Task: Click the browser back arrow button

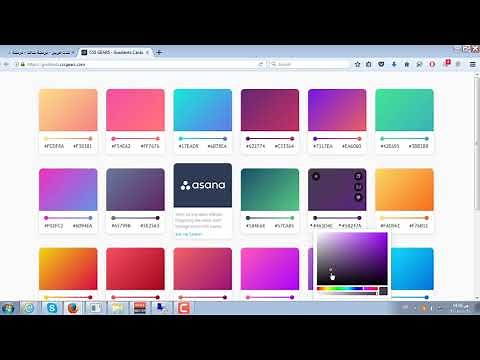Action: (6, 64)
